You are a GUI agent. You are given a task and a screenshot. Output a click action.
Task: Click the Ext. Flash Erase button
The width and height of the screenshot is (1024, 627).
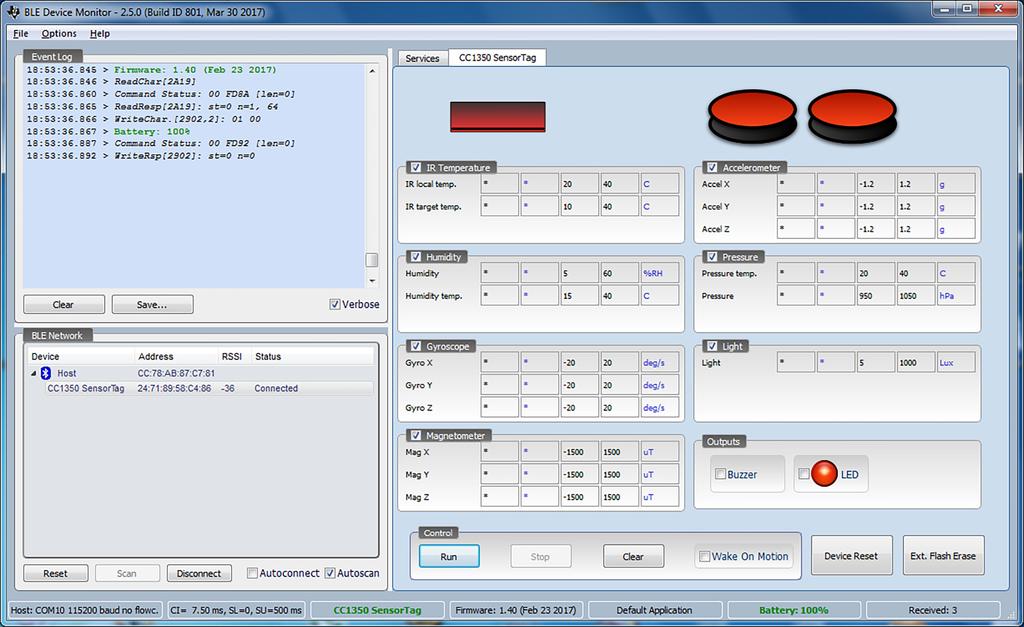pyautogui.click(x=943, y=556)
